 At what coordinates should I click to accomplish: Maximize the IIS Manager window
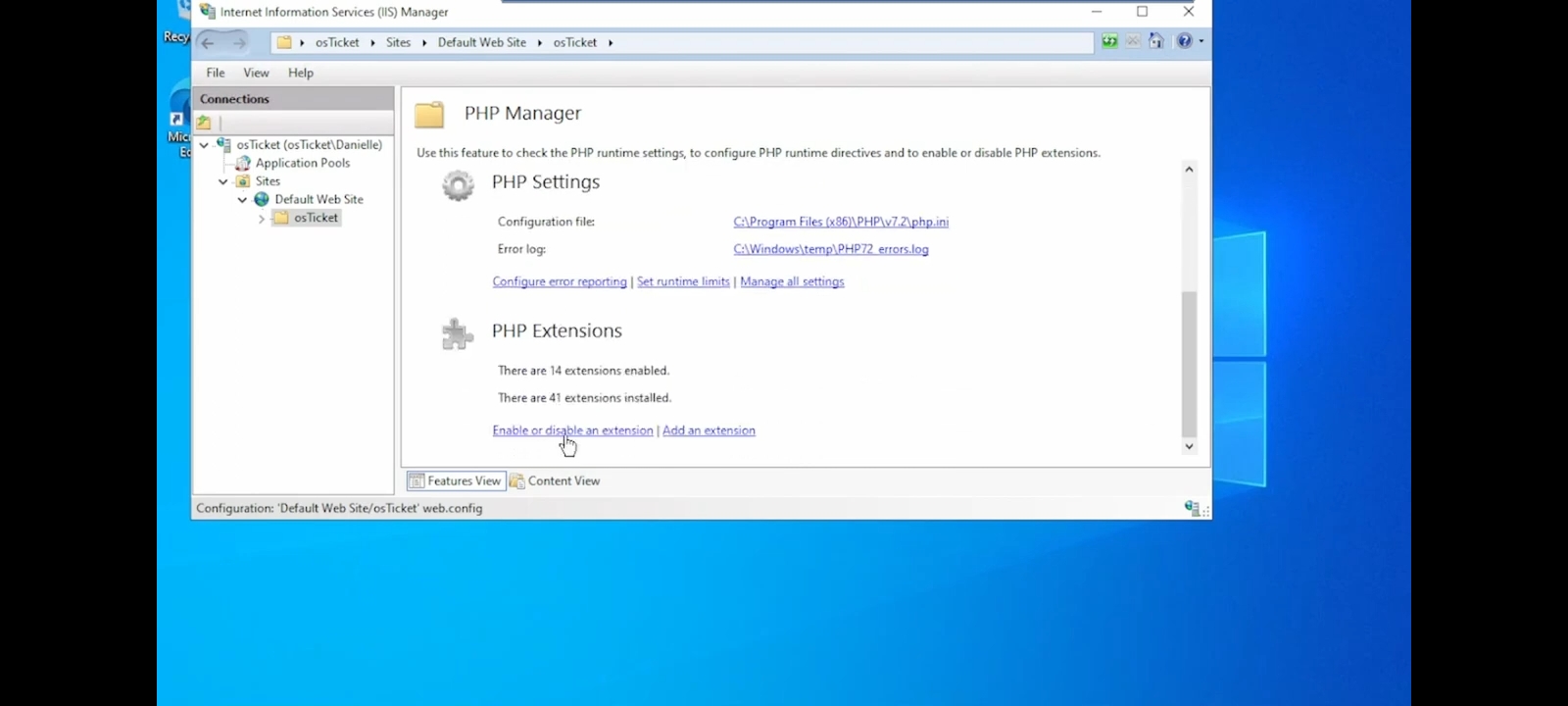click(x=1142, y=12)
